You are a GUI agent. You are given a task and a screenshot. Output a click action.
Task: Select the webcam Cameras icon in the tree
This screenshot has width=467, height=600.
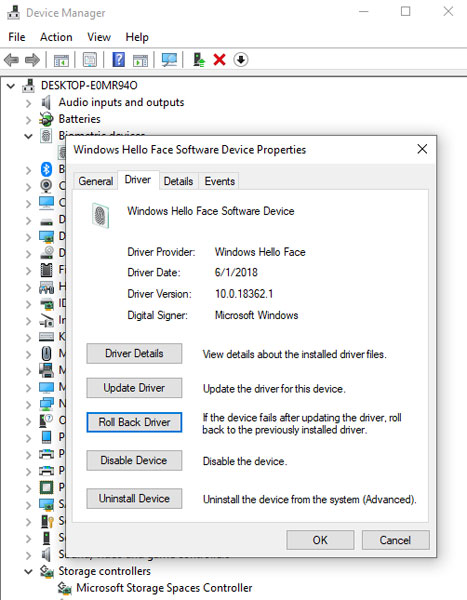(46, 186)
